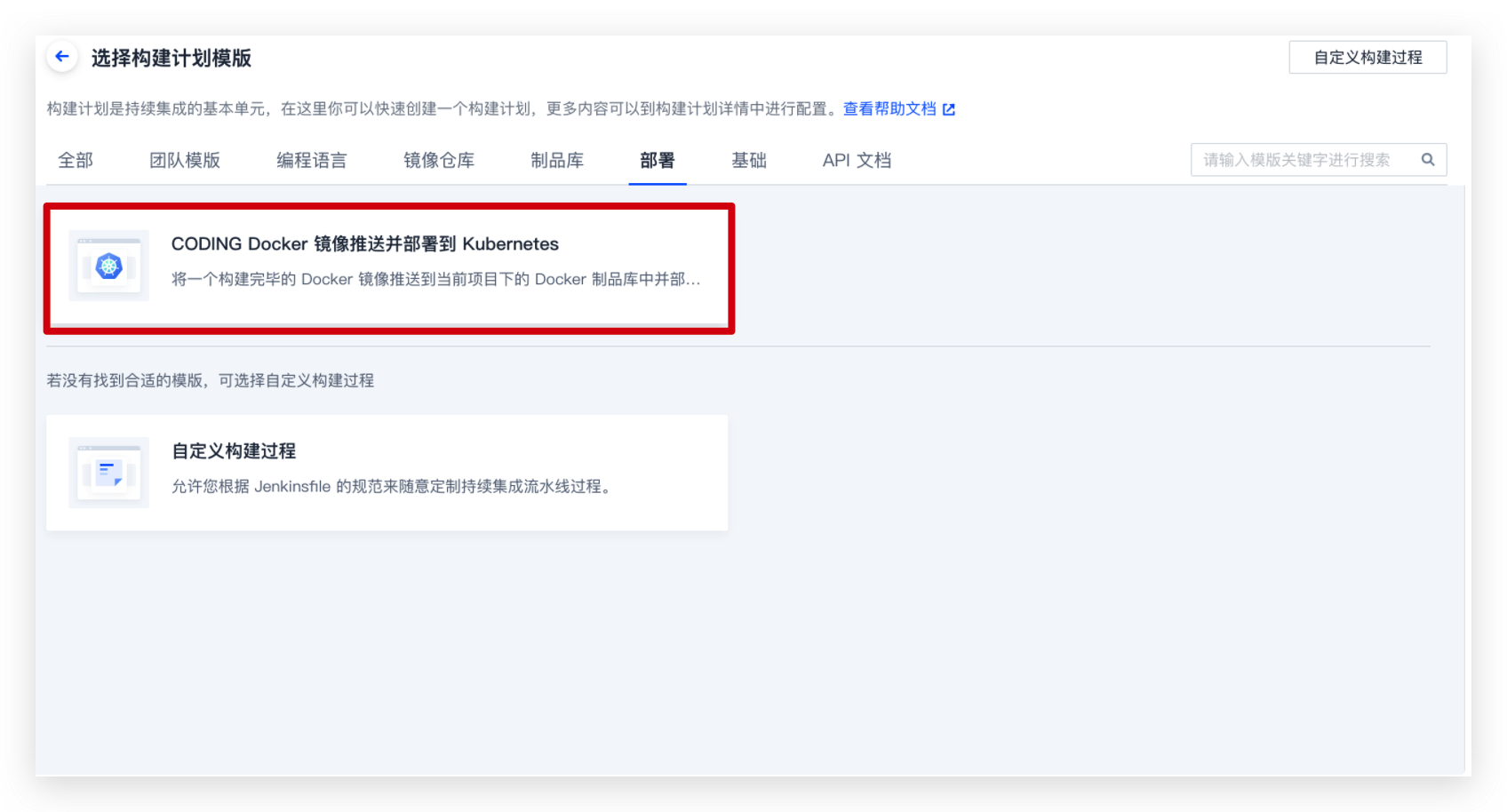Switch to the 全部 tab
This screenshot has width=1507, height=812.
coord(76,161)
